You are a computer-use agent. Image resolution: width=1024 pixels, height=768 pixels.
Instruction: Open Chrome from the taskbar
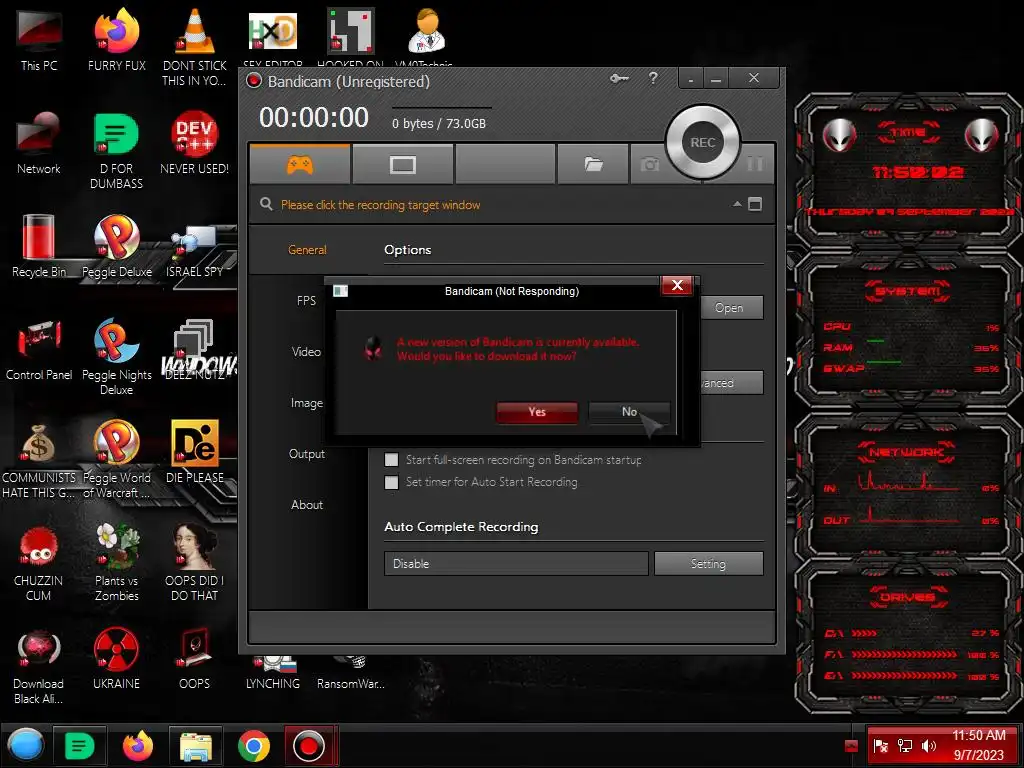click(x=253, y=745)
